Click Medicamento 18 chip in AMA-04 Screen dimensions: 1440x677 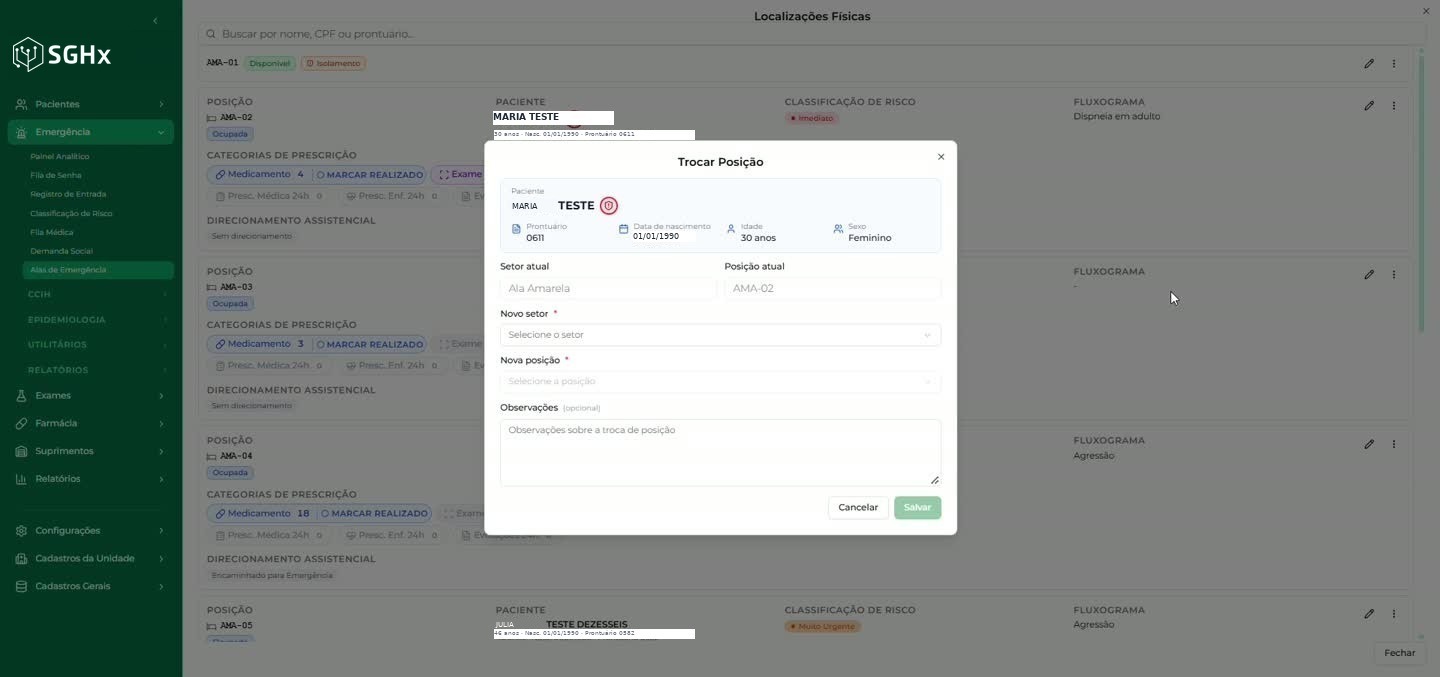pyautogui.click(x=262, y=514)
